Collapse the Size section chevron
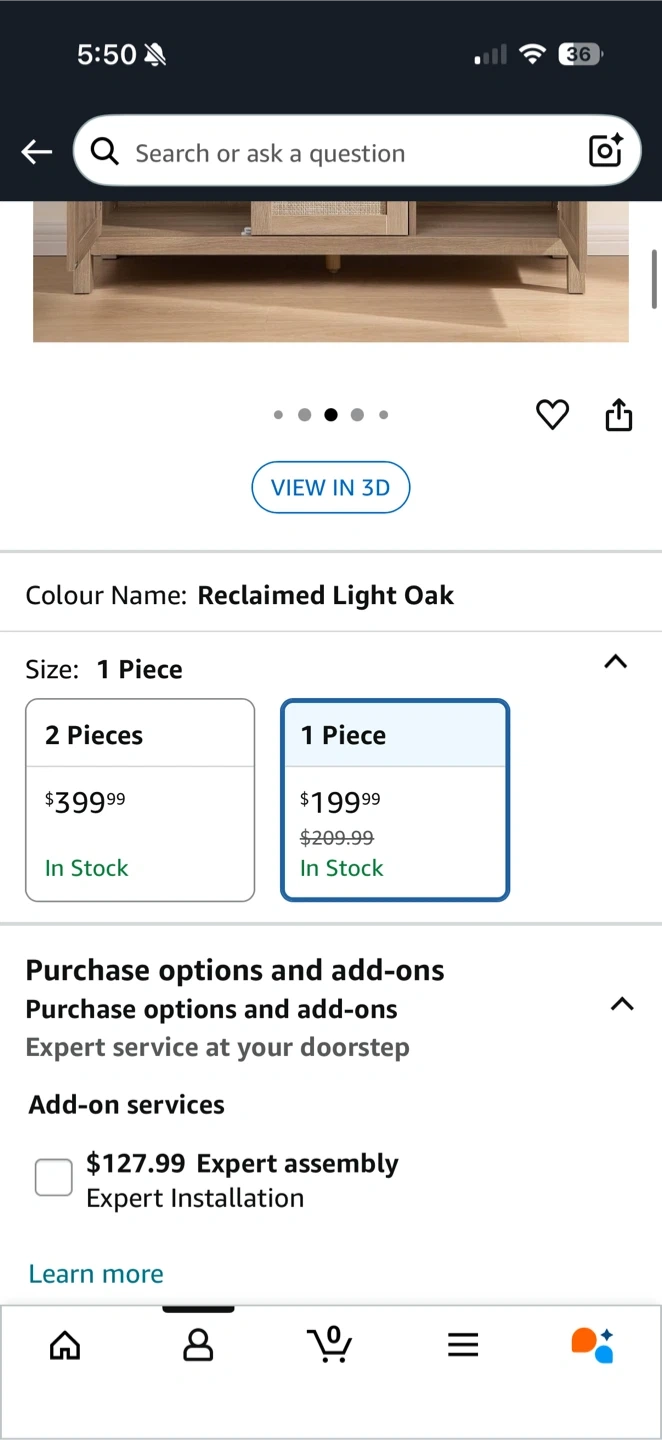Viewport: 662px width, 1440px height. (x=616, y=662)
